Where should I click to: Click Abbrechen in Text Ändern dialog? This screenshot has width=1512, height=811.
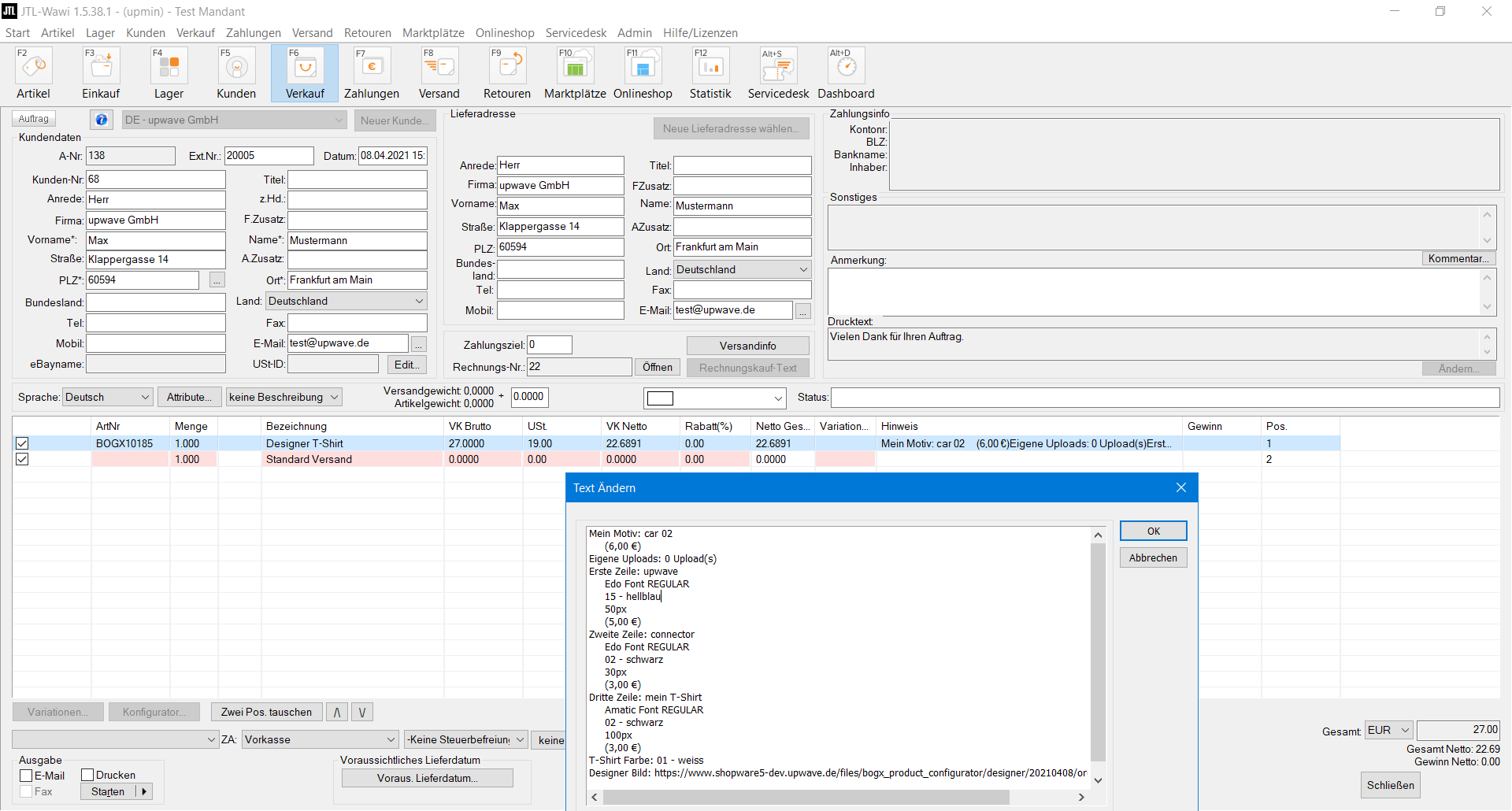1153,557
